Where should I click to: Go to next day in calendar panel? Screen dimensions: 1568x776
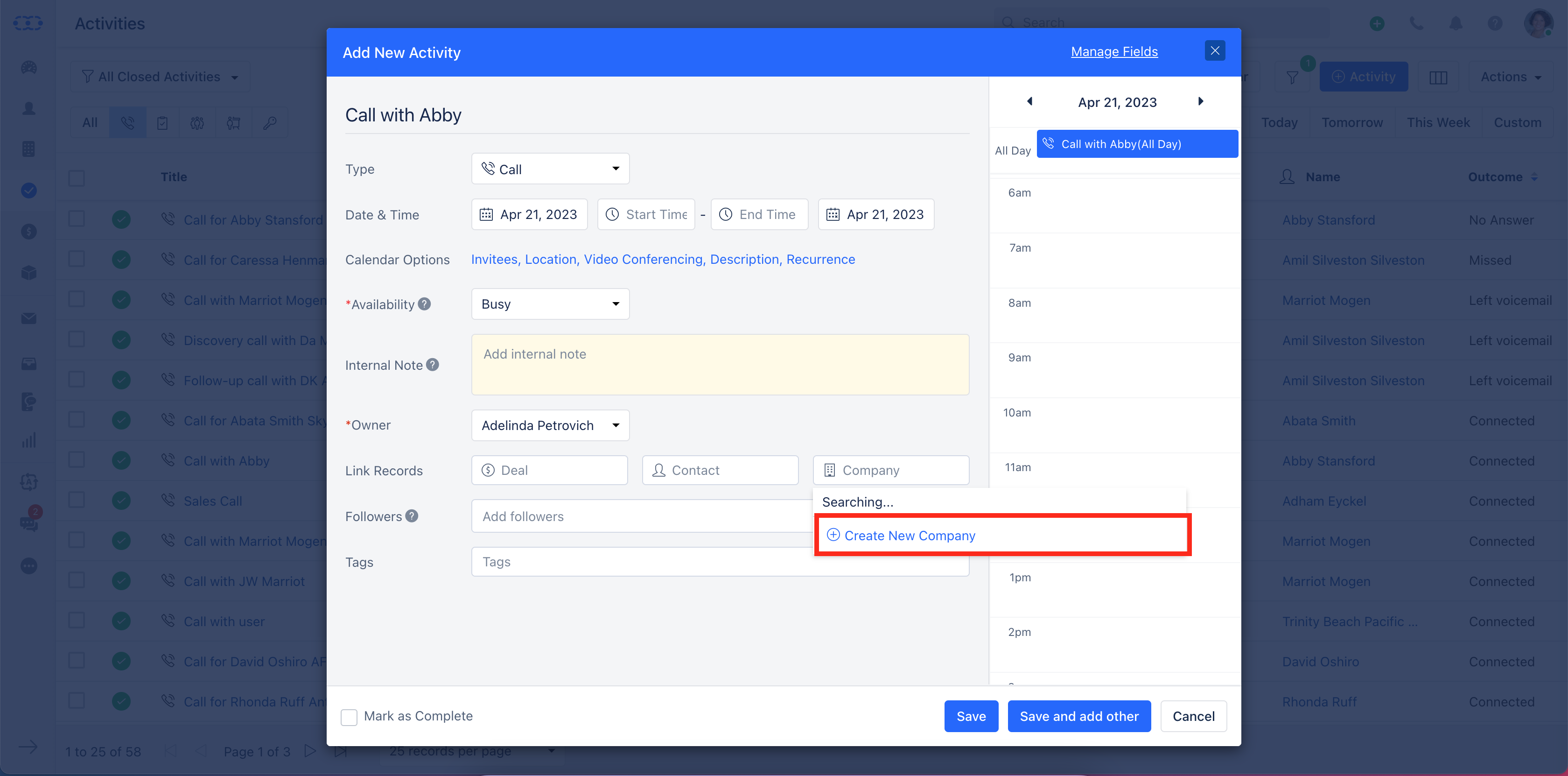1200,101
